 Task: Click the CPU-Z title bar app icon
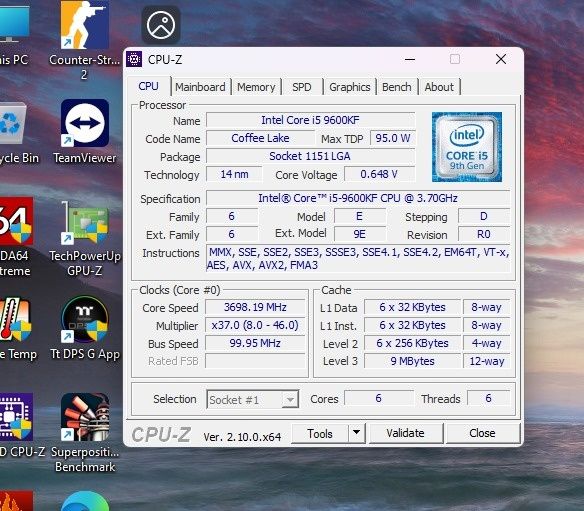click(134, 59)
